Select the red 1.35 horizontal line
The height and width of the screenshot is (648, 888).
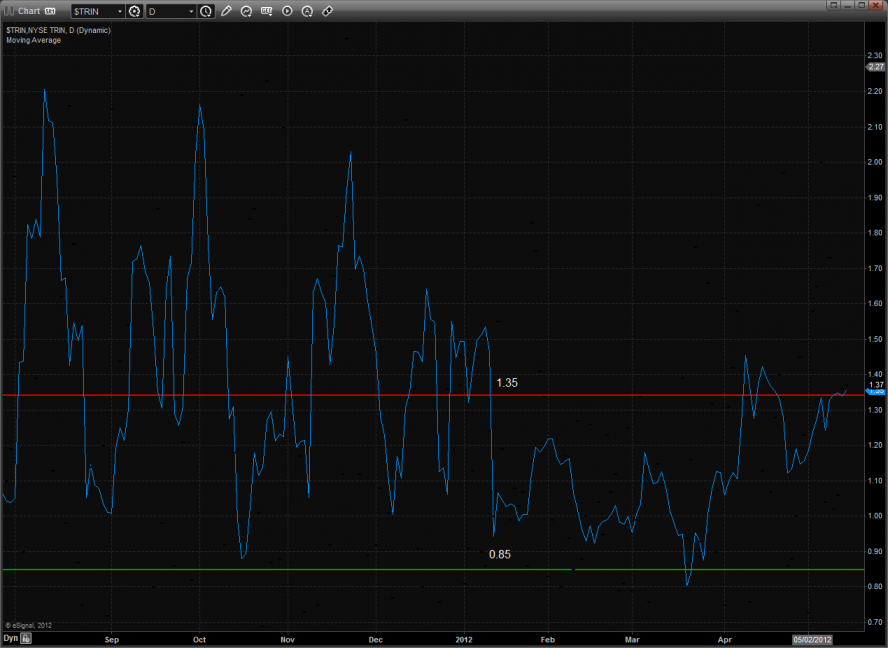tap(300, 395)
